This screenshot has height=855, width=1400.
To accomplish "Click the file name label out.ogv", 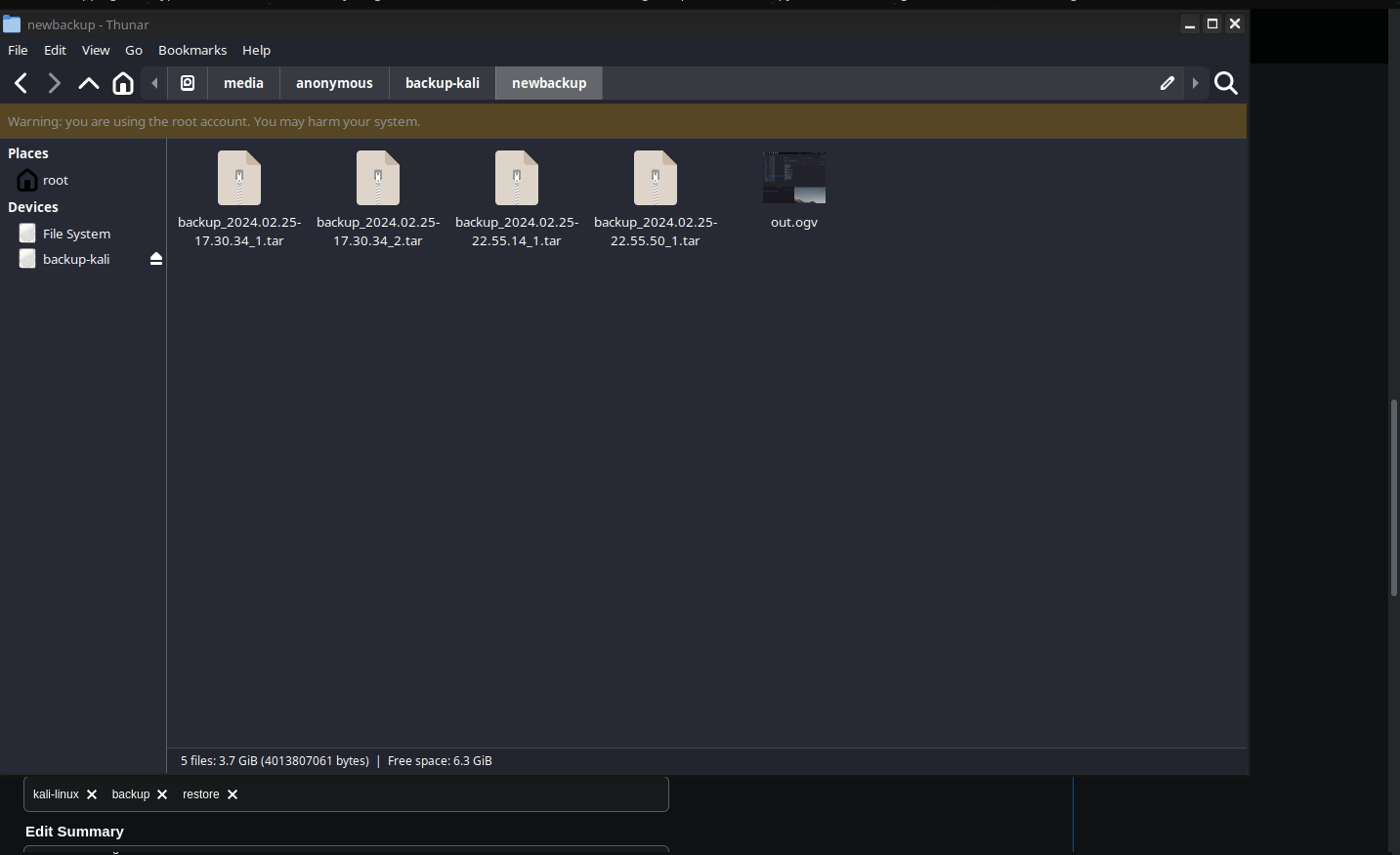I will pyautogui.click(x=794, y=223).
